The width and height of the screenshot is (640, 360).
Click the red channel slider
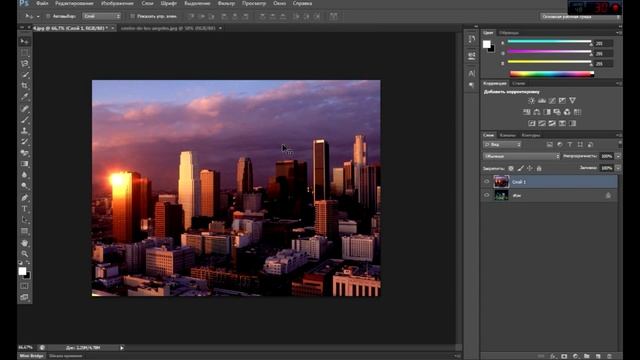pos(549,42)
